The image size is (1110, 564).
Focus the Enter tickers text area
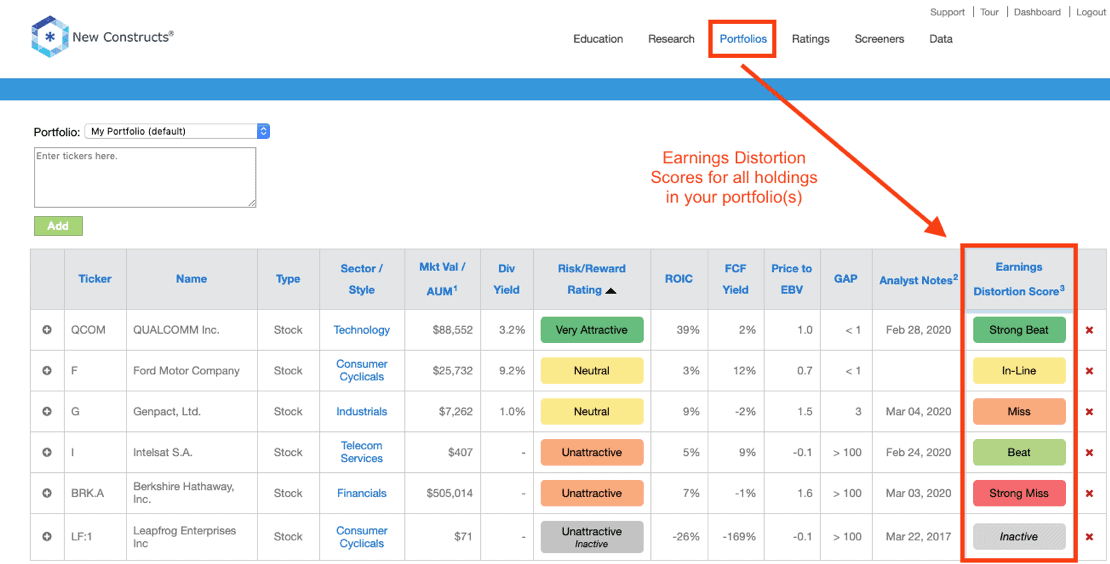(x=145, y=178)
